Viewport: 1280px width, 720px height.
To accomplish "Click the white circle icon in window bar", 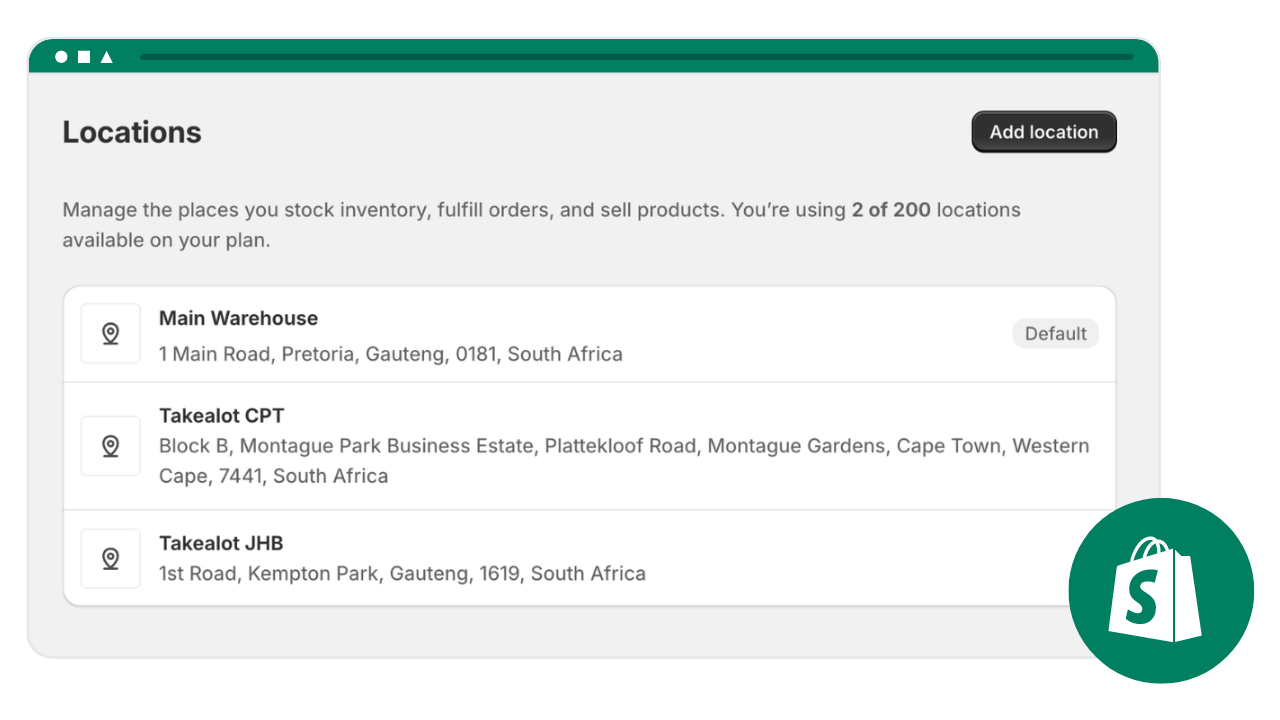I will pos(61,57).
